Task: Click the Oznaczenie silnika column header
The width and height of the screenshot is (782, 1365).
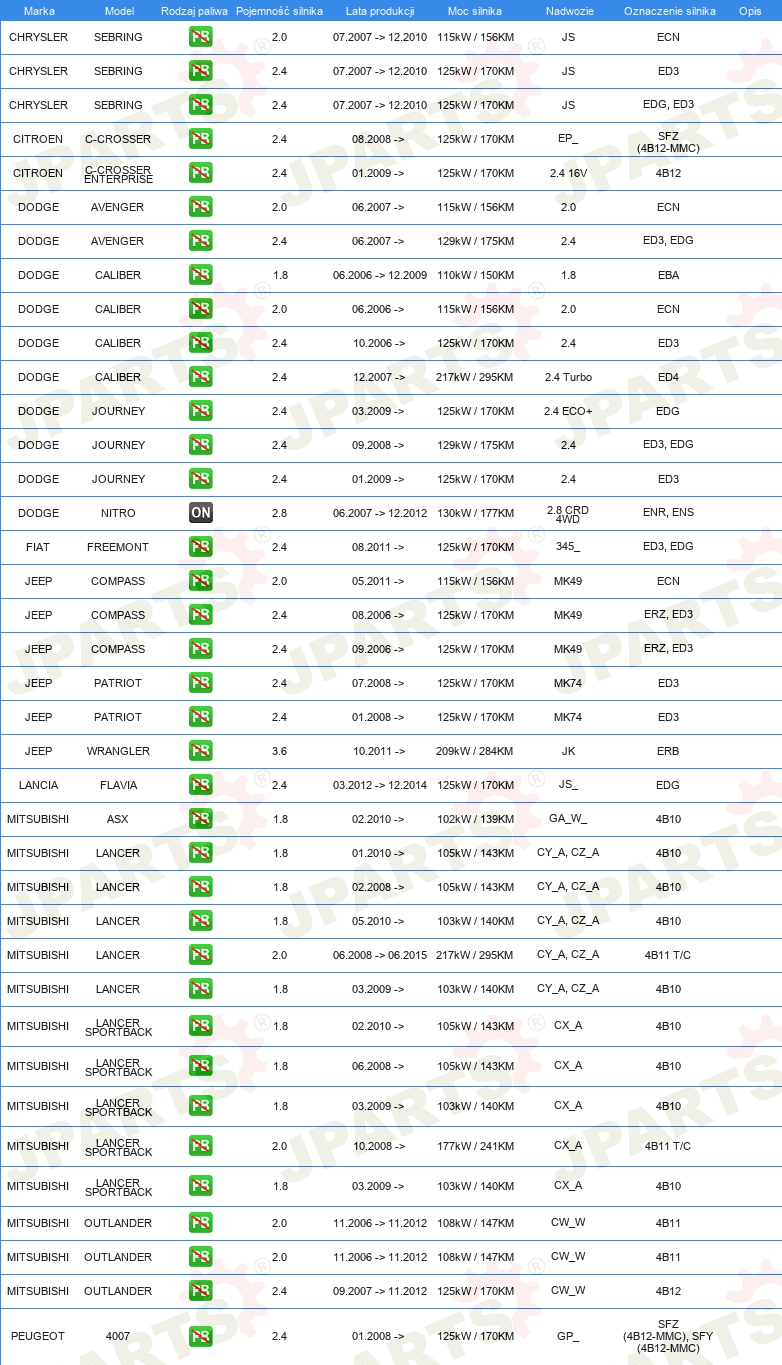Action: point(669,11)
